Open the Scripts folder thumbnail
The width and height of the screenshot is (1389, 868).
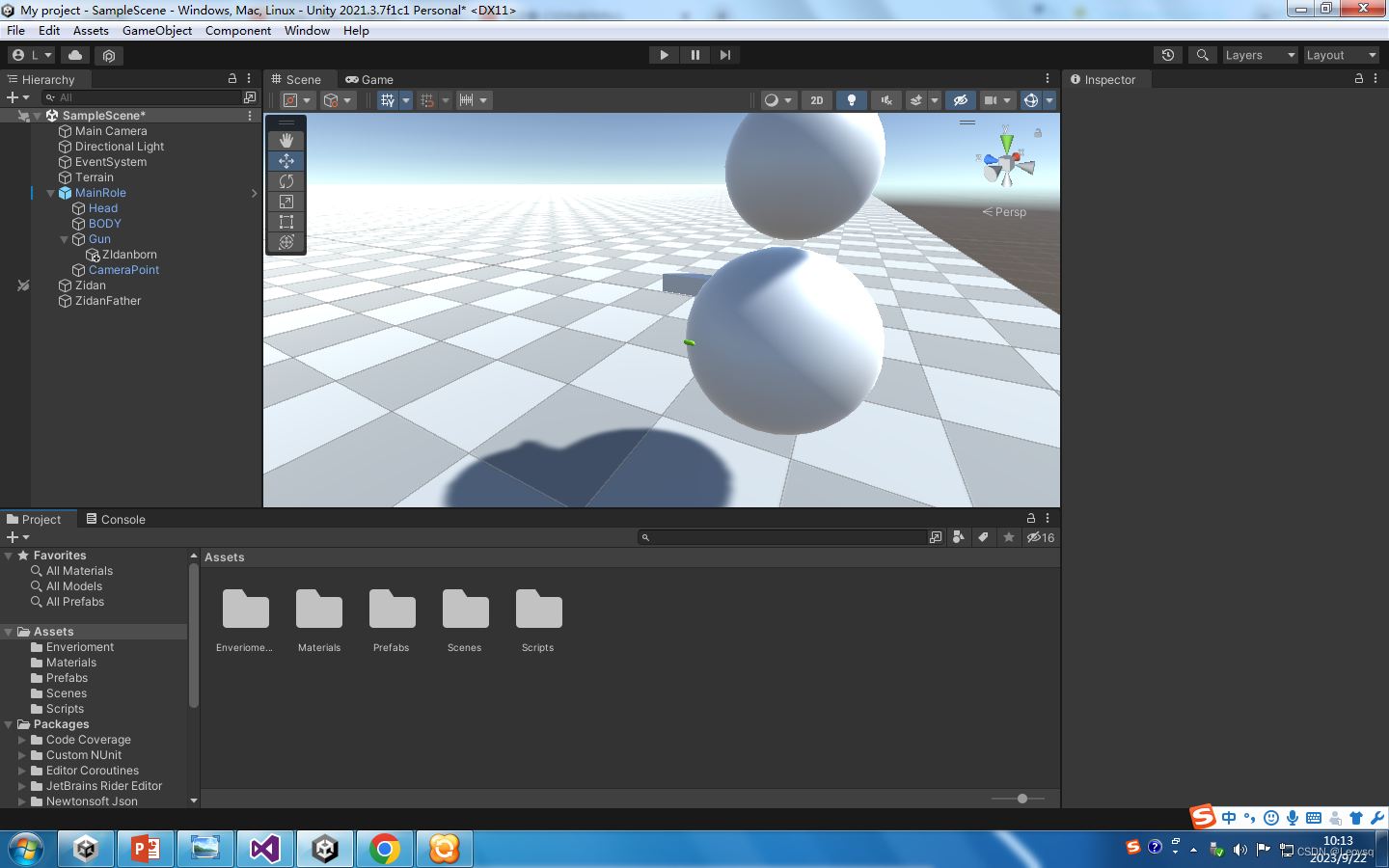(538, 620)
